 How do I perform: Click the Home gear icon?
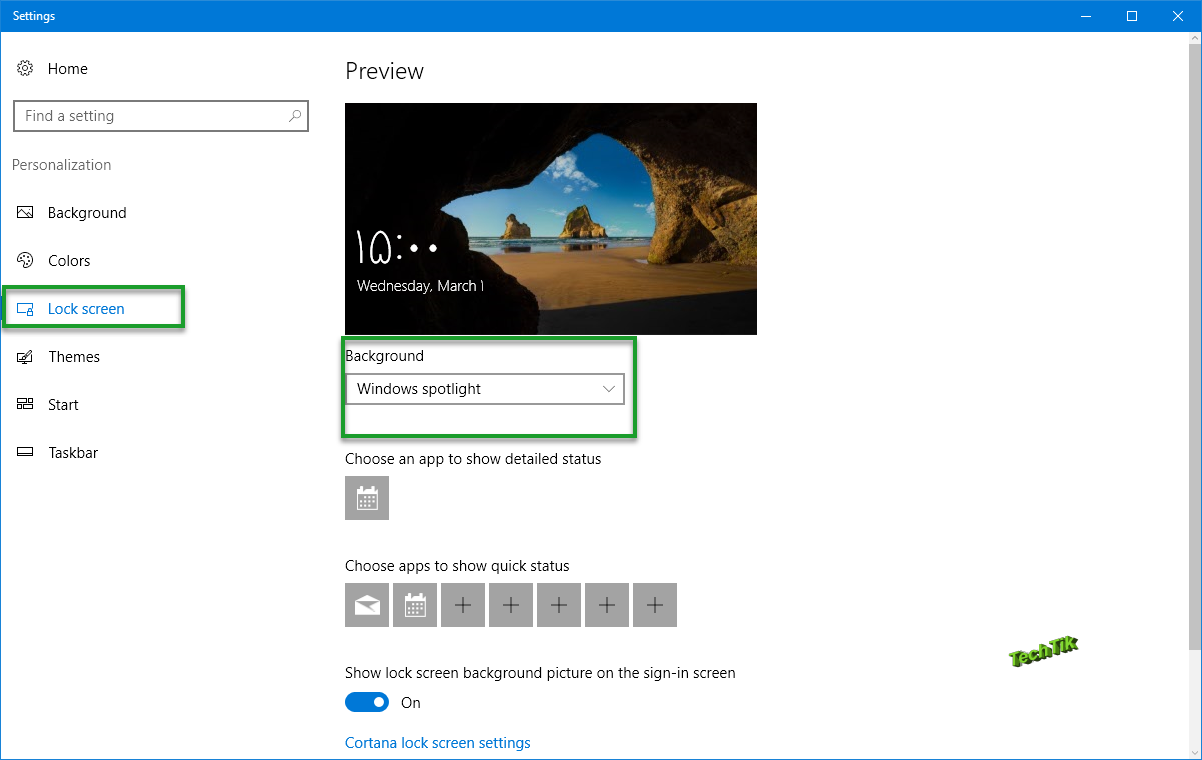point(25,69)
